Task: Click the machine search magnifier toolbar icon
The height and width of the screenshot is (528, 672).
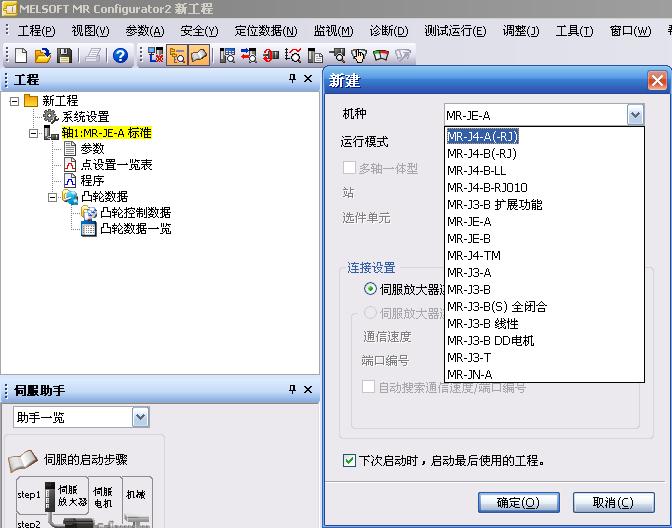Action: [337, 55]
